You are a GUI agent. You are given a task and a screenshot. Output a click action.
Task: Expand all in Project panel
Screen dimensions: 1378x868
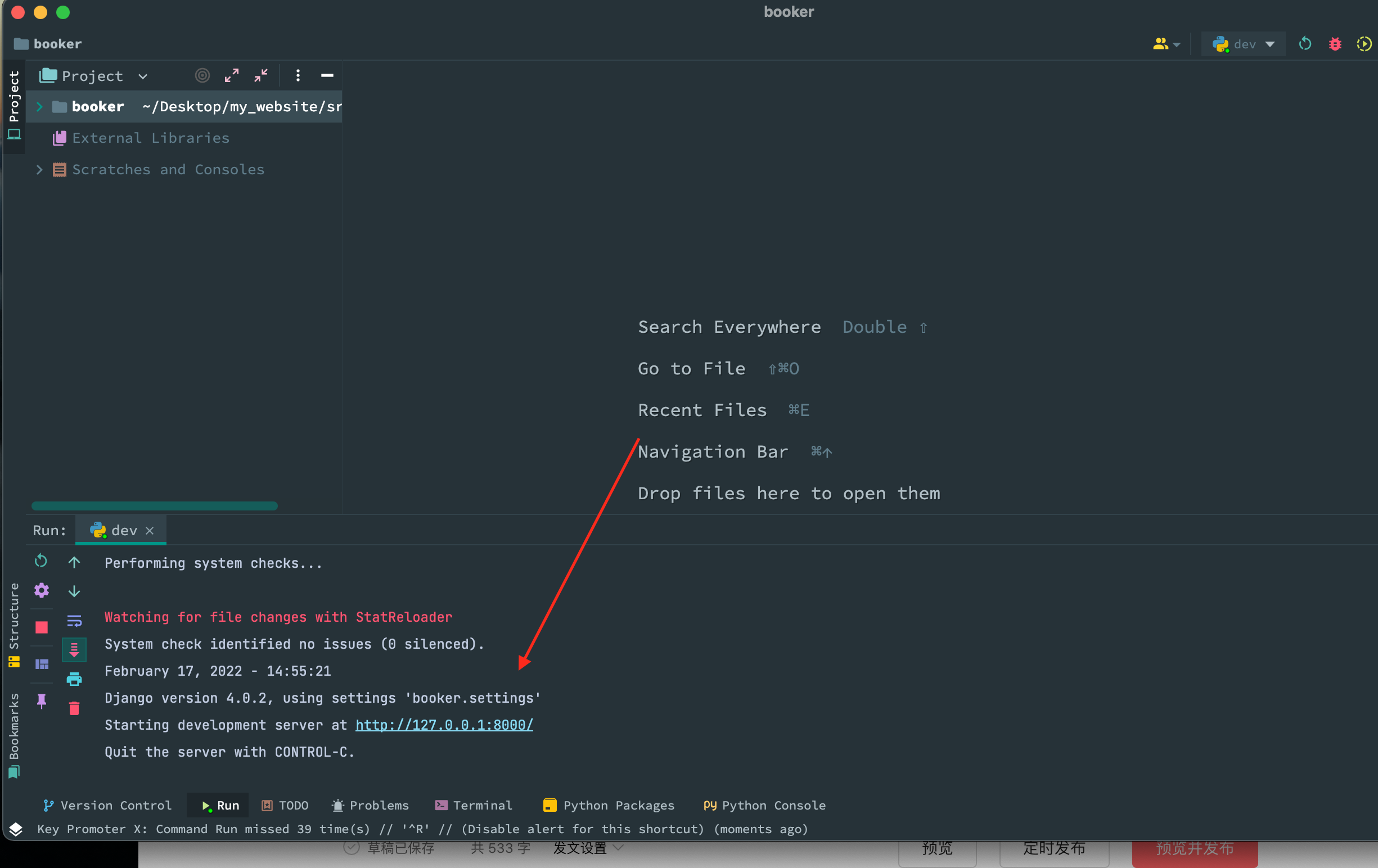click(x=232, y=75)
